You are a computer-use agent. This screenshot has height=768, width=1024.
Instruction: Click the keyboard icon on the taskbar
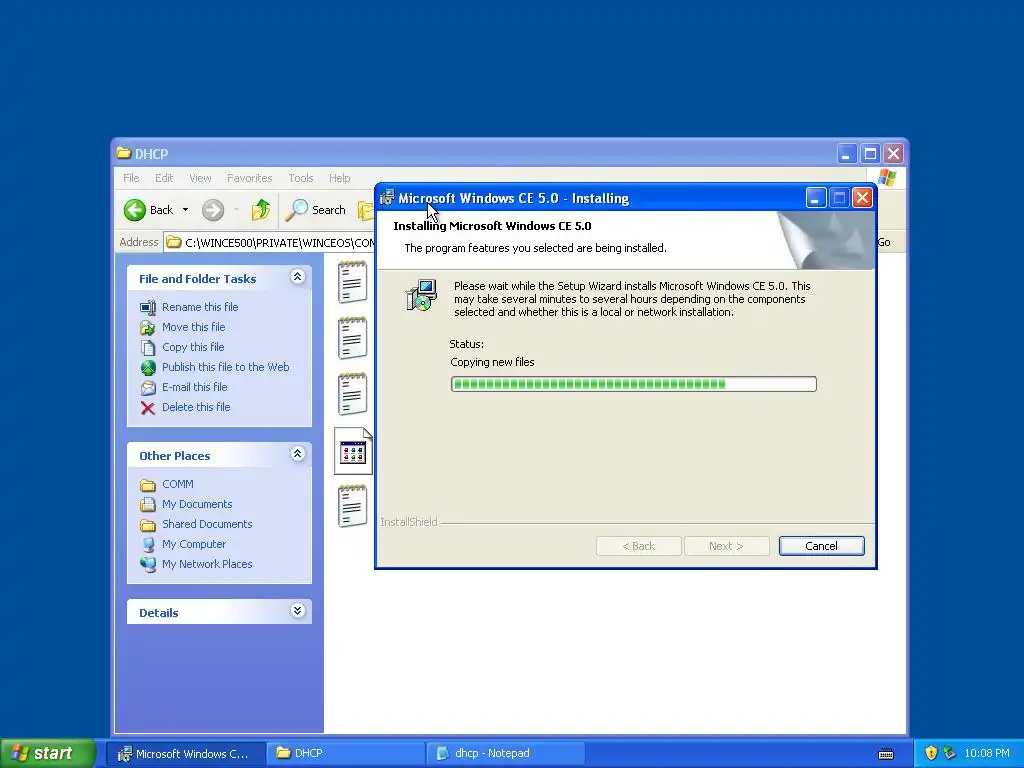point(886,754)
